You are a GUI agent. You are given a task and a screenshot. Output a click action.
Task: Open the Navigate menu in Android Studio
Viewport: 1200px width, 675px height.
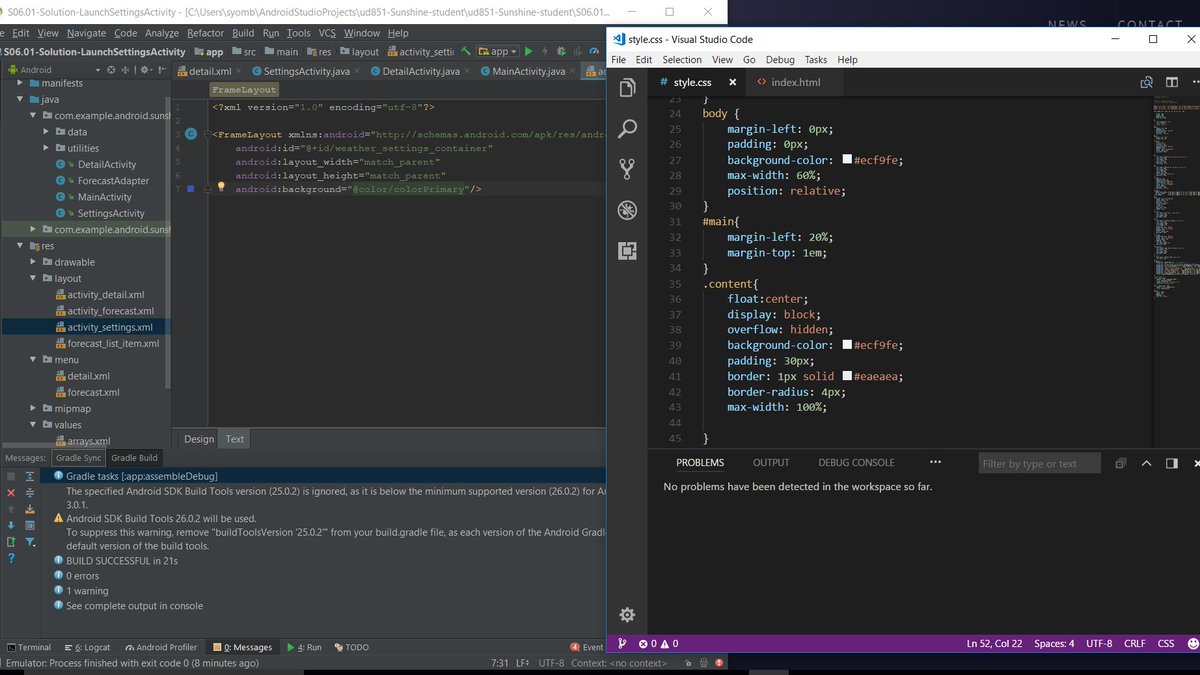click(x=85, y=33)
